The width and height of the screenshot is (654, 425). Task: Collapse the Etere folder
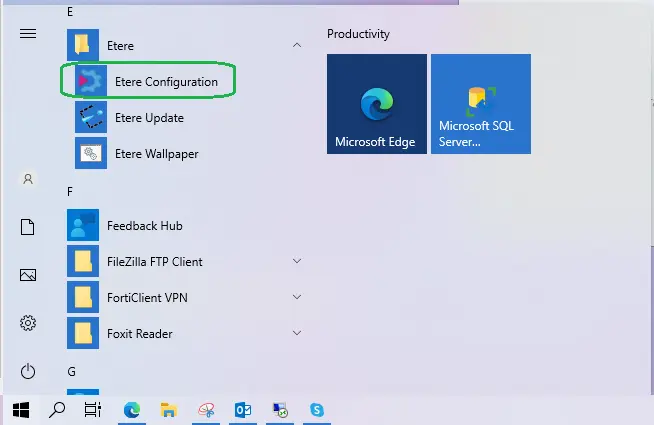(x=297, y=46)
